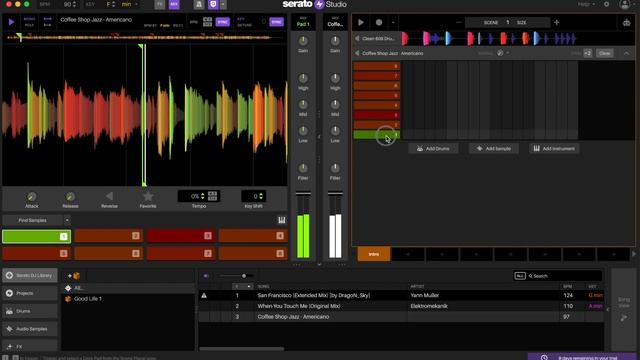Click add crate icon in library

tap(74, 276)
